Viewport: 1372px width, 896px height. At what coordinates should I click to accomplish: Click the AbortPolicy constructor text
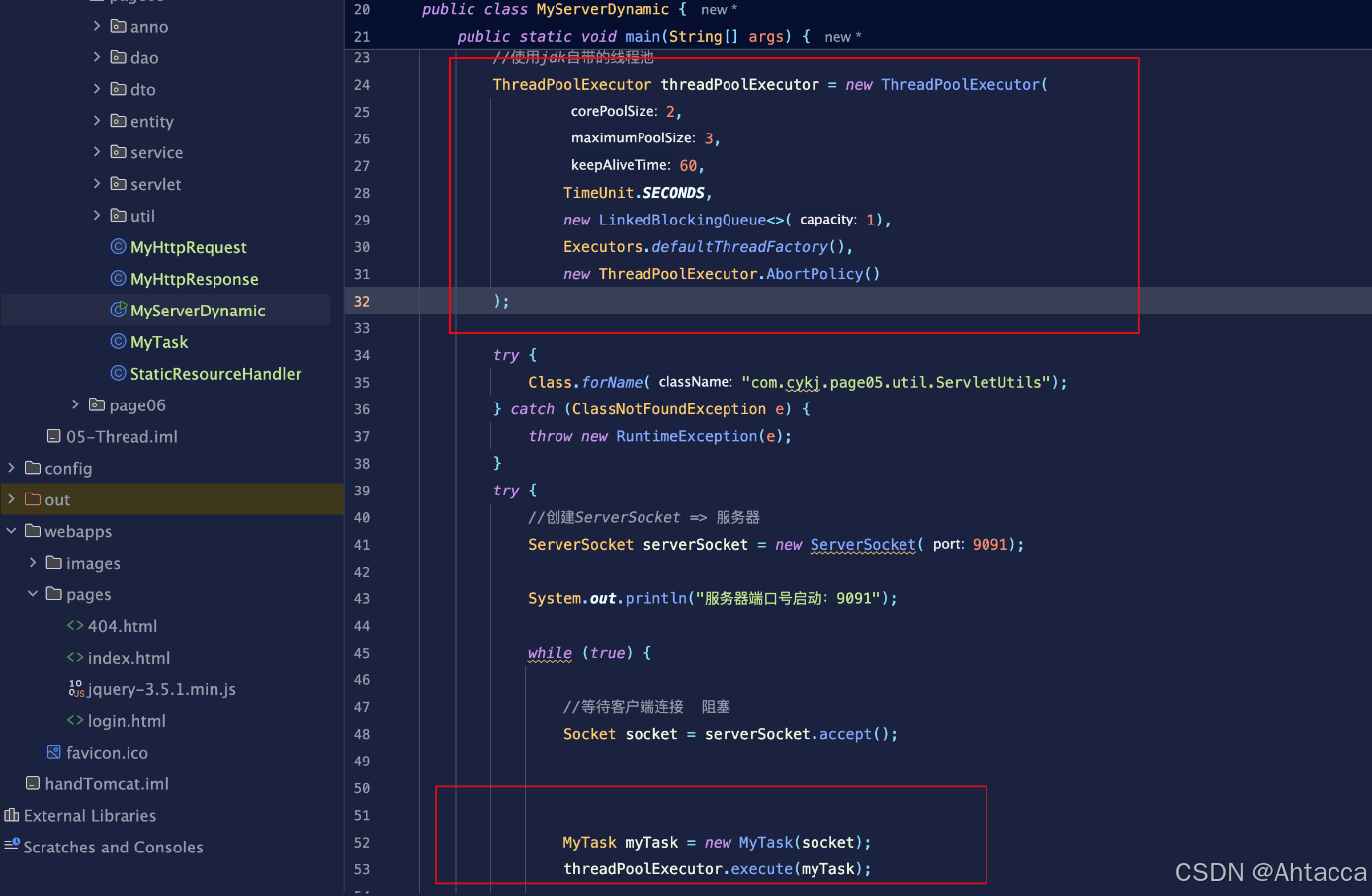tap(815, 274)
